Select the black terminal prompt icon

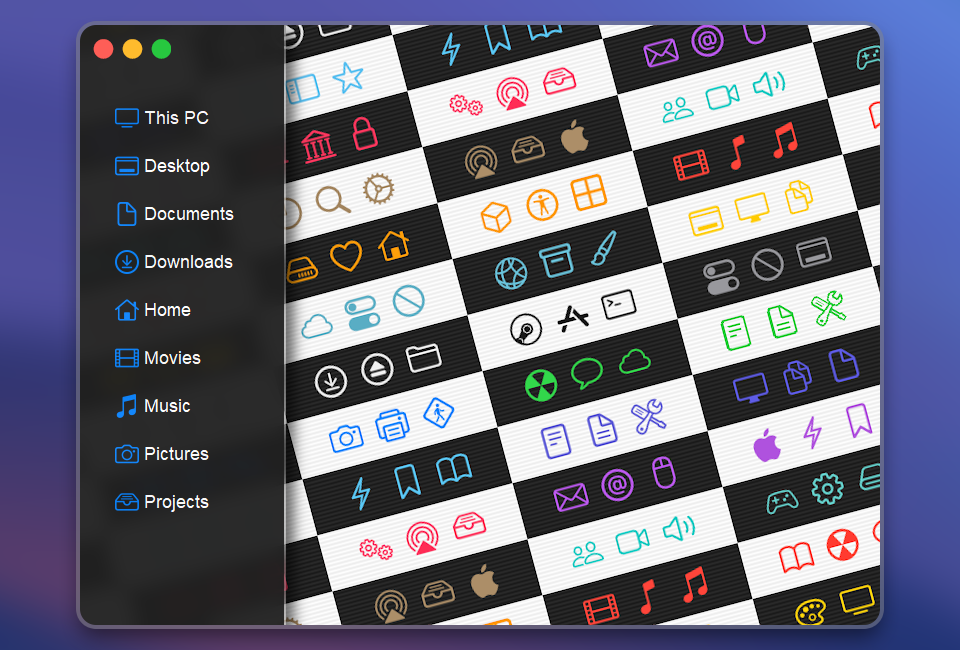pyautogui.click(x=618, y=304)
